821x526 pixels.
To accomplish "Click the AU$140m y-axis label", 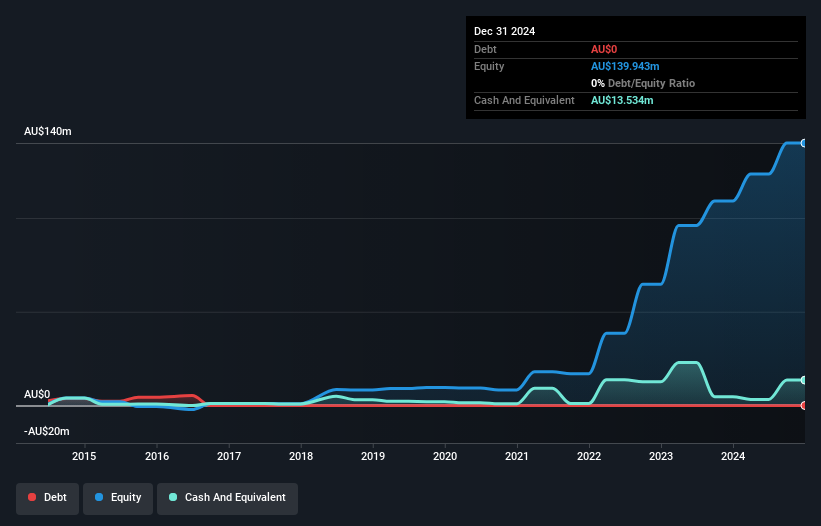I will (x=48, y=131).
